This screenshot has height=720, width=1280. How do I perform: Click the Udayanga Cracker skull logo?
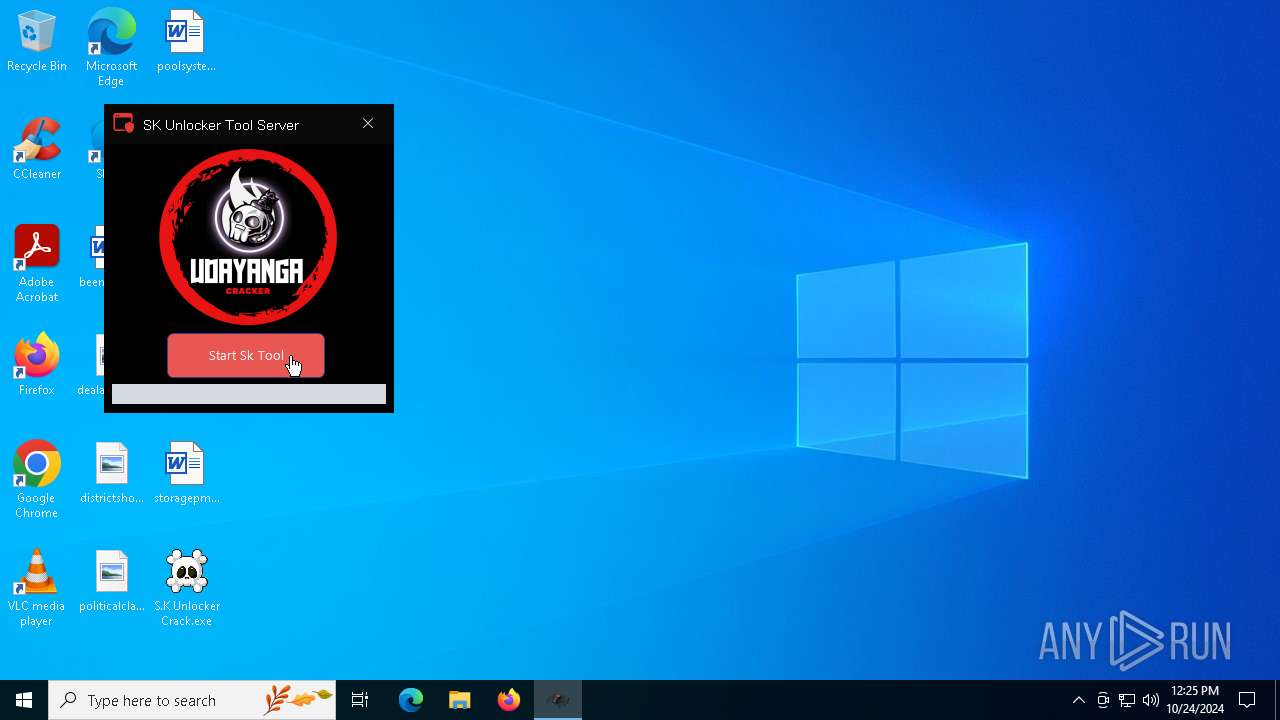248,237
